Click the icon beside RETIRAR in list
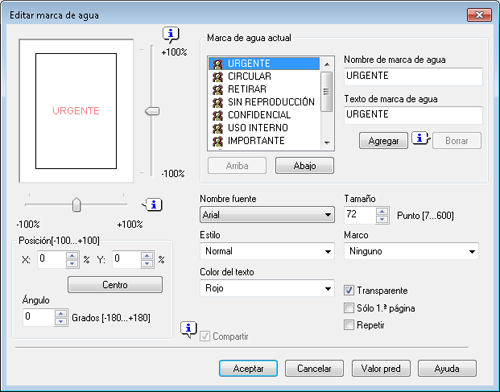Screen dimensions: 500x392 point(217,89)
